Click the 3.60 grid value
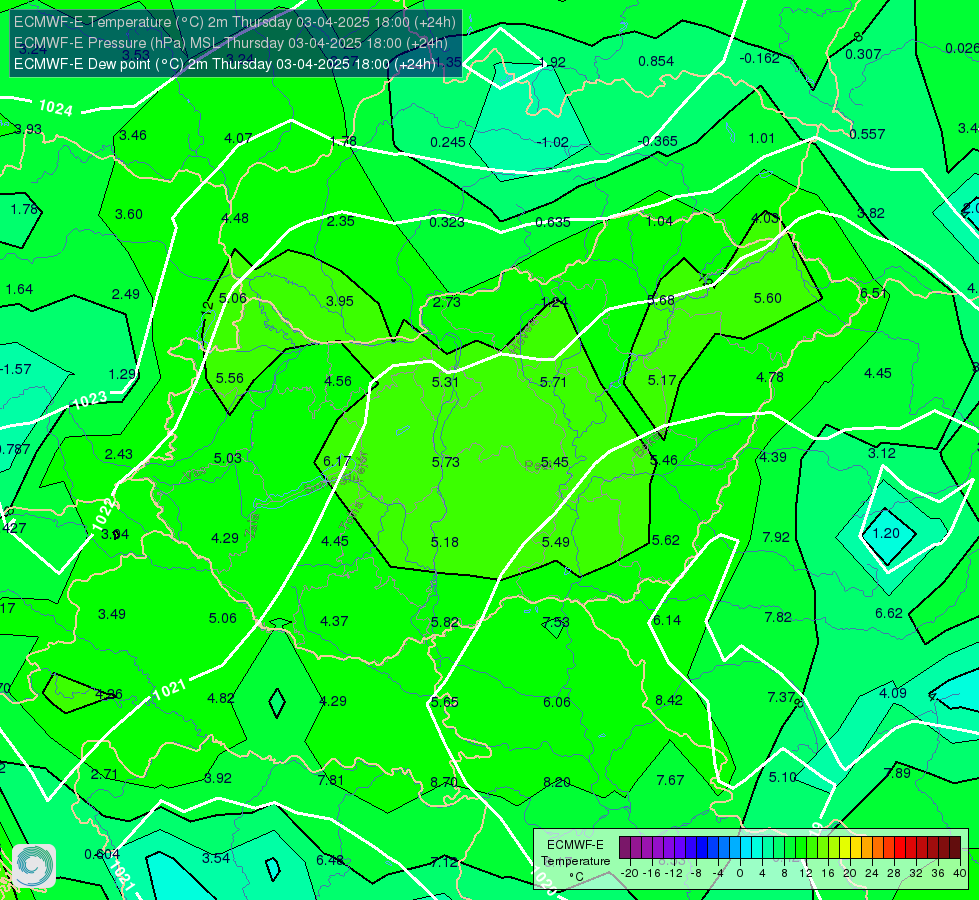The width and height of the screenshot is (979, 900). 129,214
